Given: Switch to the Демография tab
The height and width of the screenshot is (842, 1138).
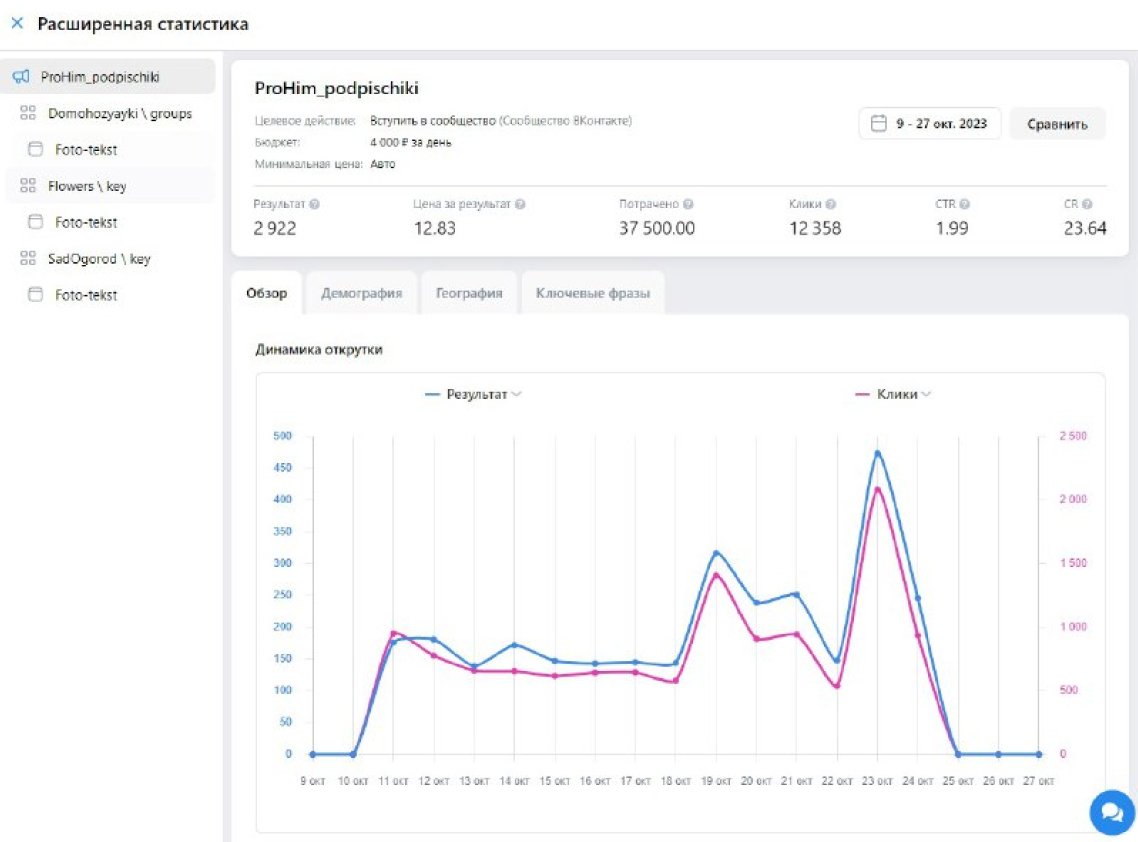Looking at the screenshot, I should (x=361, y=294).
